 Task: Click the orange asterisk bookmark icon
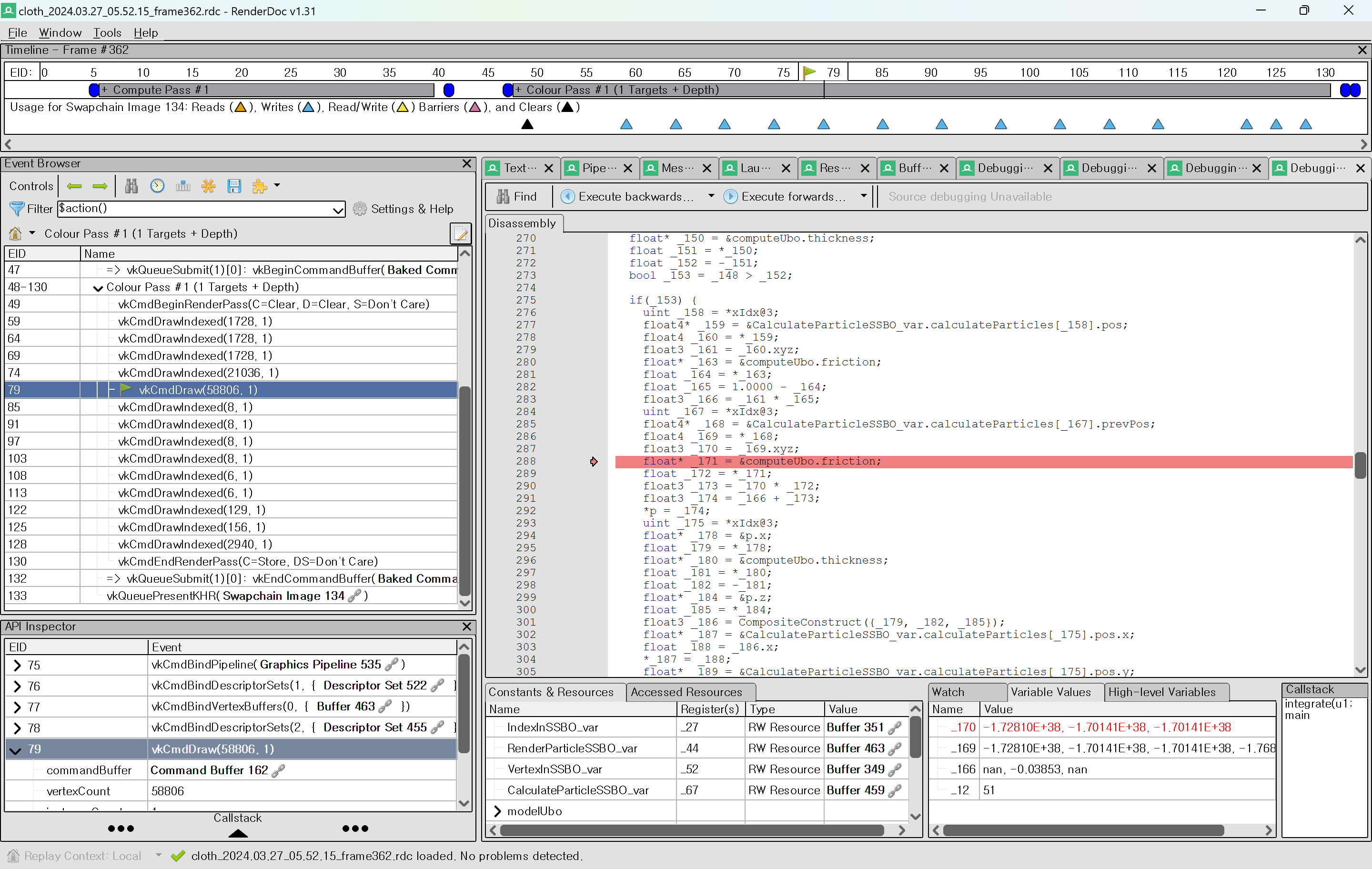[209, 186]
